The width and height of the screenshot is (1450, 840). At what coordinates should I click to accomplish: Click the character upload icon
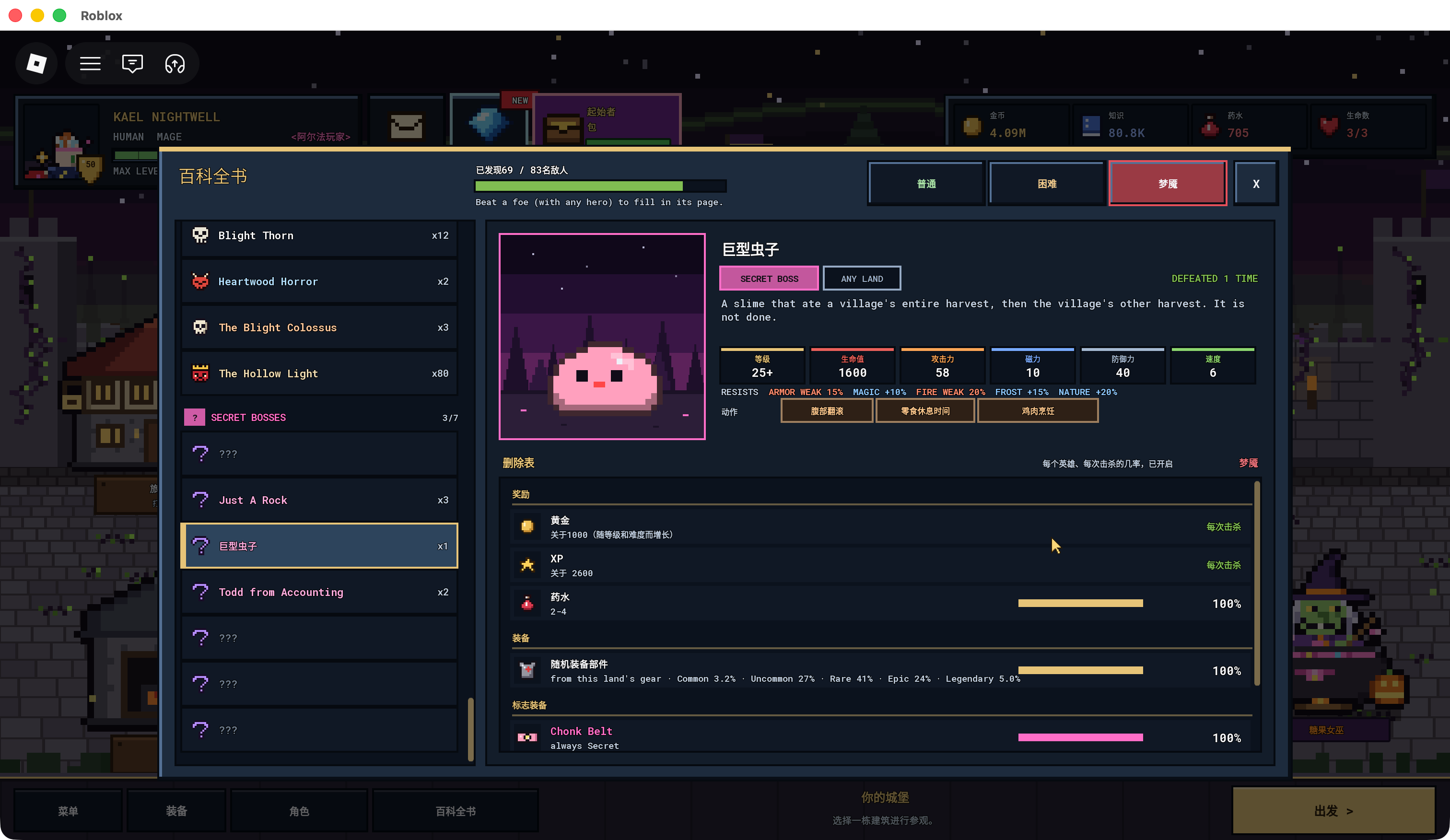pos(175,63)
